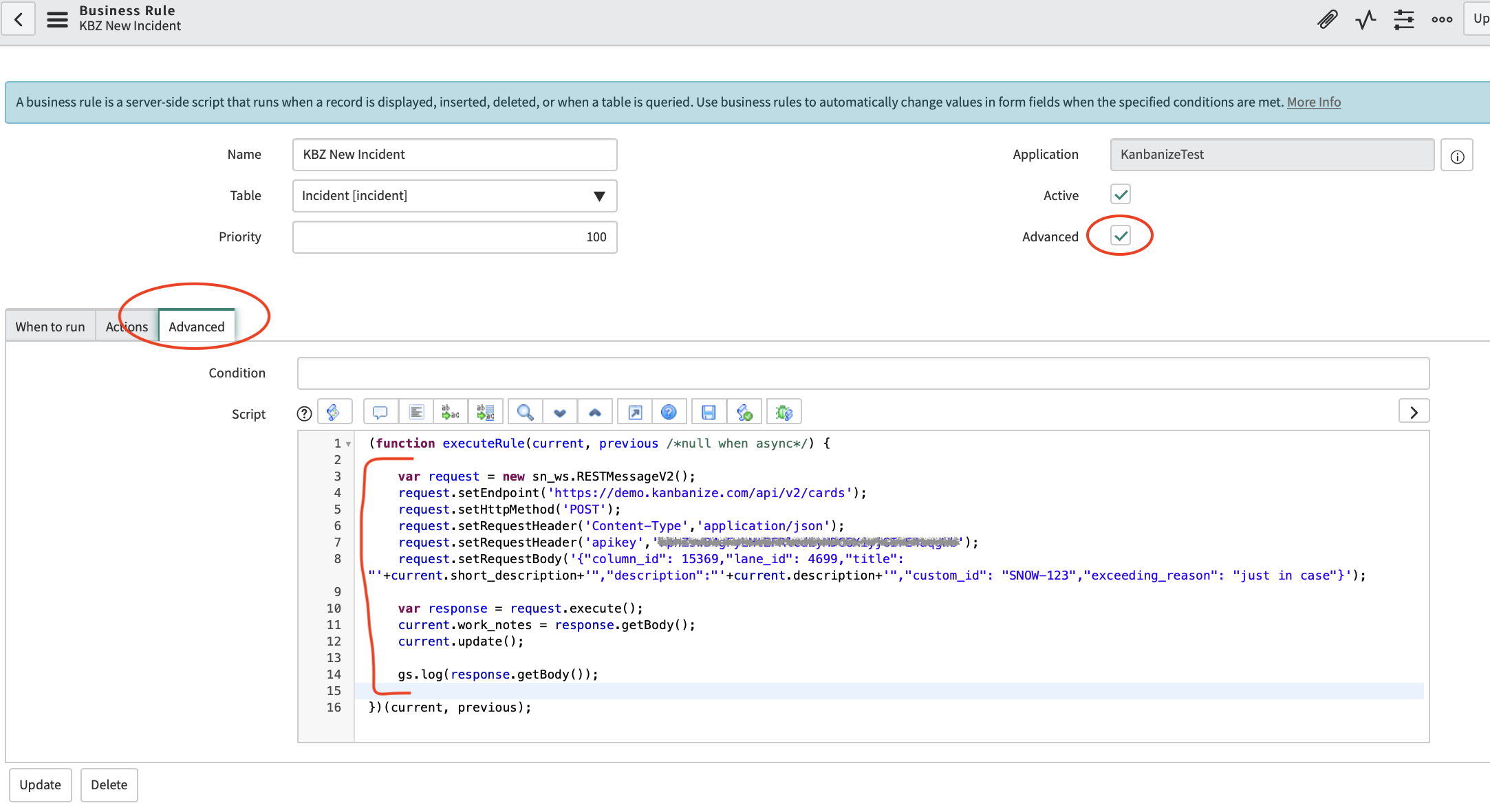This screenshot has height=812, width=1490.
Task: Click the Application info icon
Action: (x=1457, y=156)
